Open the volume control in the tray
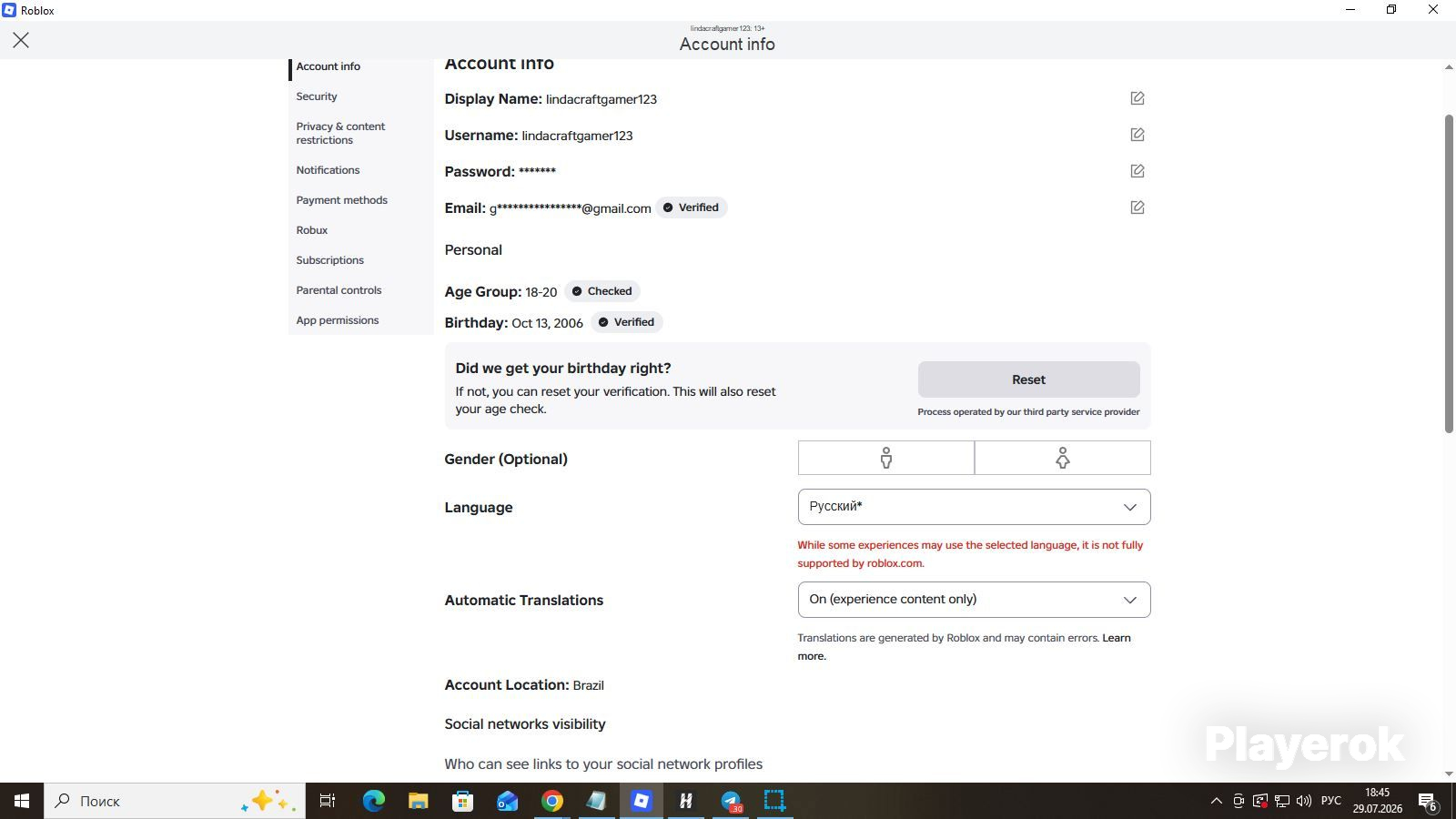The image size is (1456, 819). point(1304,801)
